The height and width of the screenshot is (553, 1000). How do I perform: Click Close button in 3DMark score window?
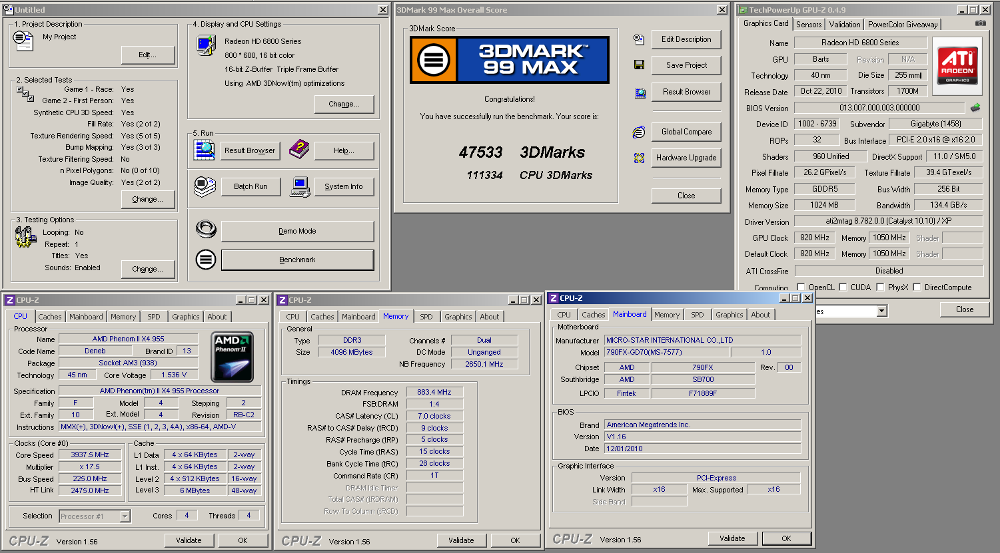click(686, 195)
